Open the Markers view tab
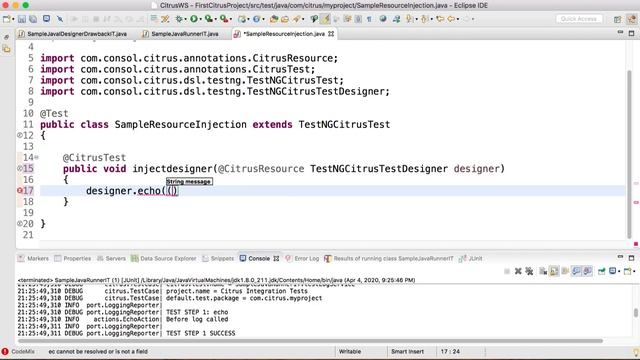Screen dimensions: 640x360 [33, 258]
